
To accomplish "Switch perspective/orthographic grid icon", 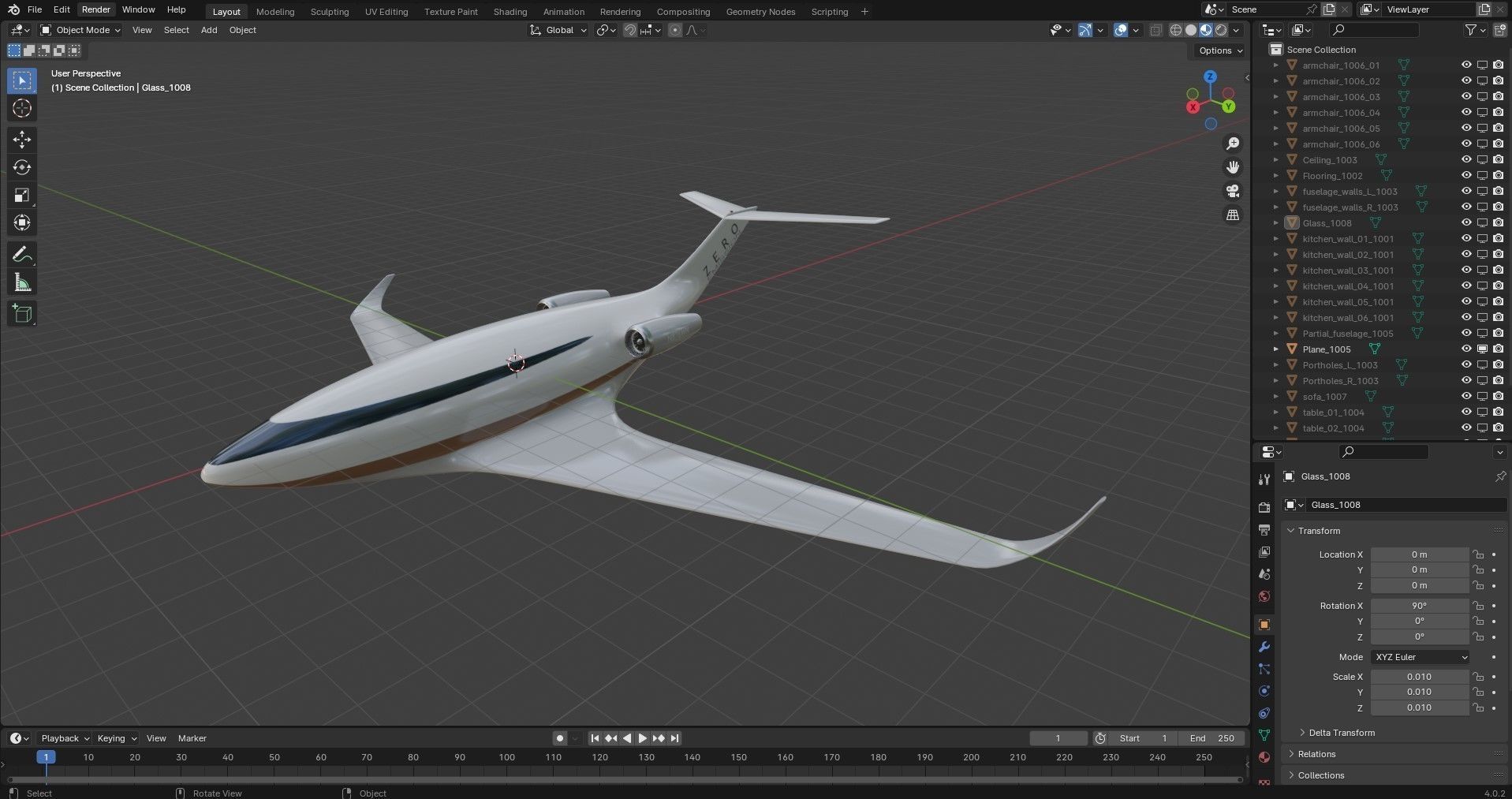I will point(1232,215).
